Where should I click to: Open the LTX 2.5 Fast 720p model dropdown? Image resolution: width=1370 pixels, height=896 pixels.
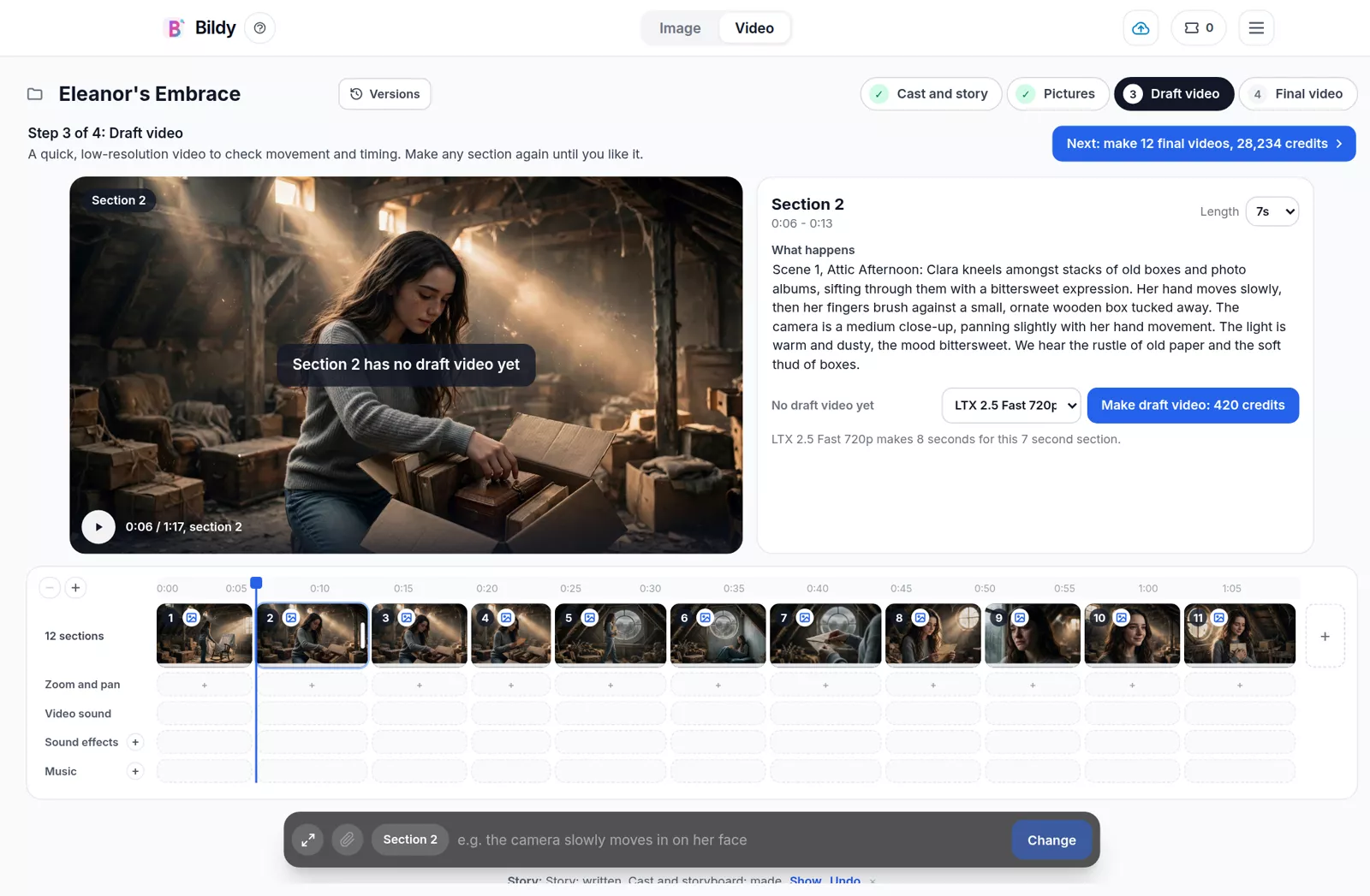tap(1011, 406)
